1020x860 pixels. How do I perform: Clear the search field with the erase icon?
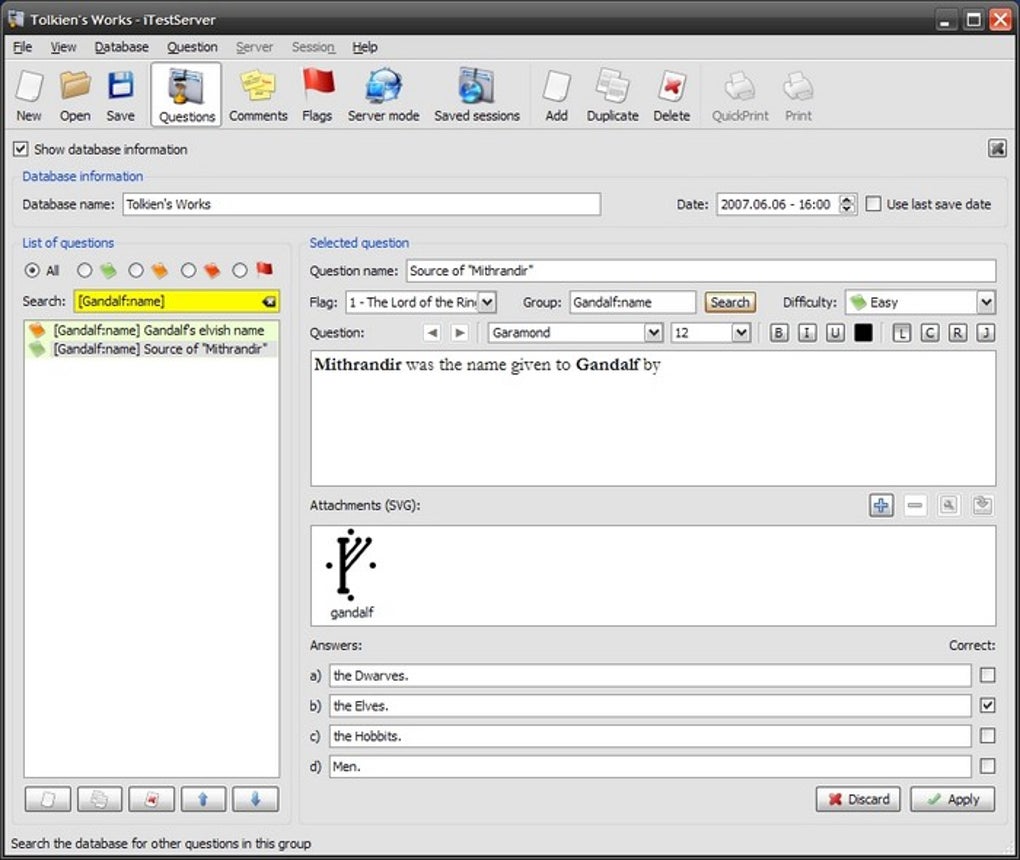click(269, 301)
